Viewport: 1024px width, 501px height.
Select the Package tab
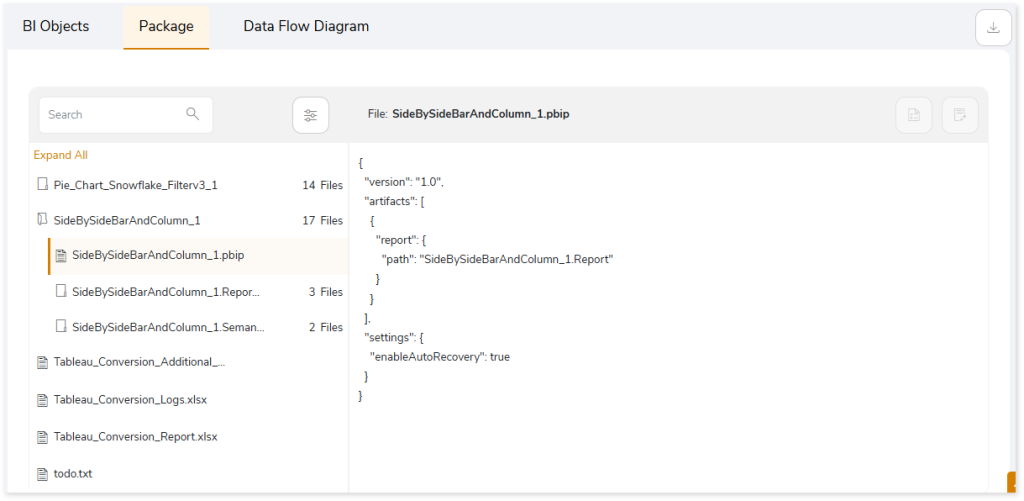[x=166, y=26]
